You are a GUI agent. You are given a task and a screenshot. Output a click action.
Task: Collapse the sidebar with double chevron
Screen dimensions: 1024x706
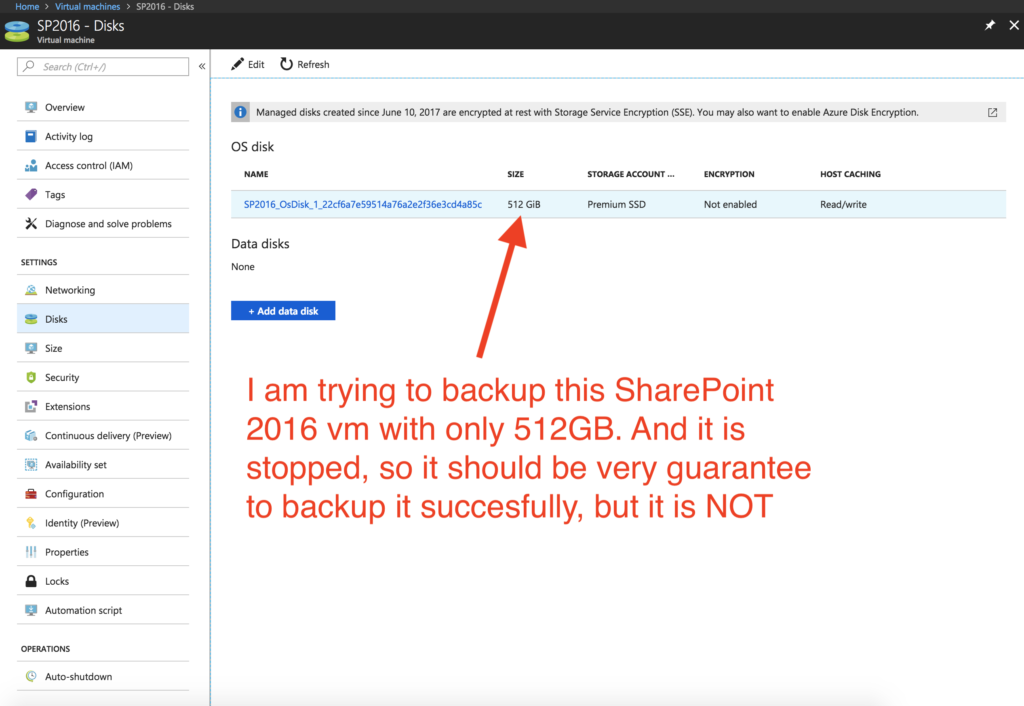point(202,66)
